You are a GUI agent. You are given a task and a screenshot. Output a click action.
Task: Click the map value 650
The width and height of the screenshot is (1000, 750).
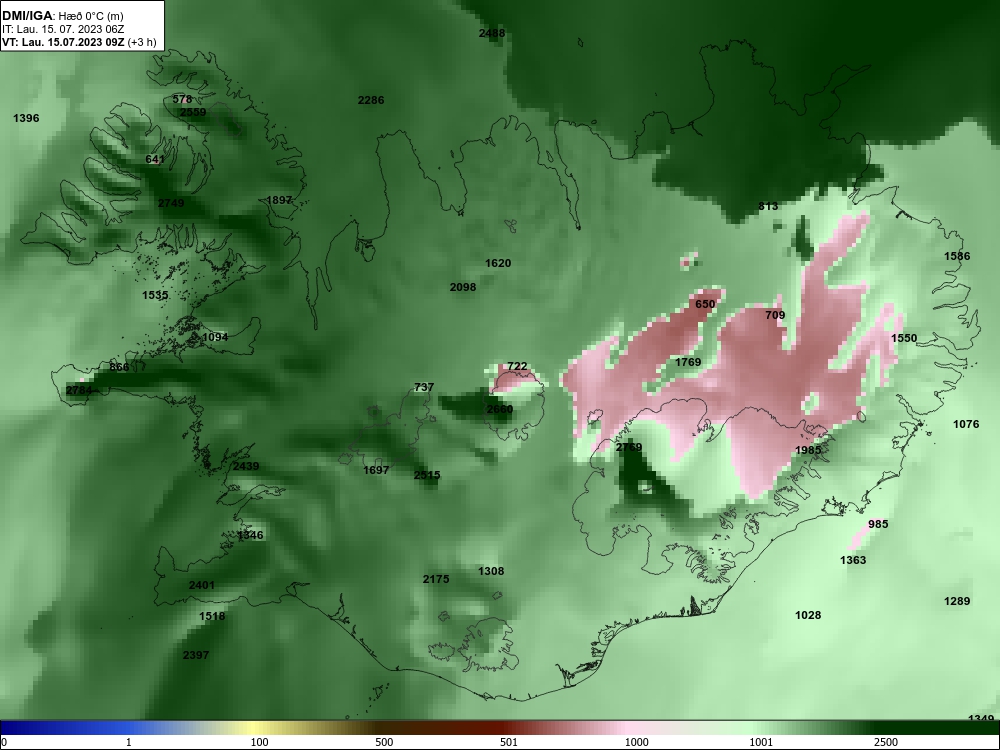pos(705,304)
